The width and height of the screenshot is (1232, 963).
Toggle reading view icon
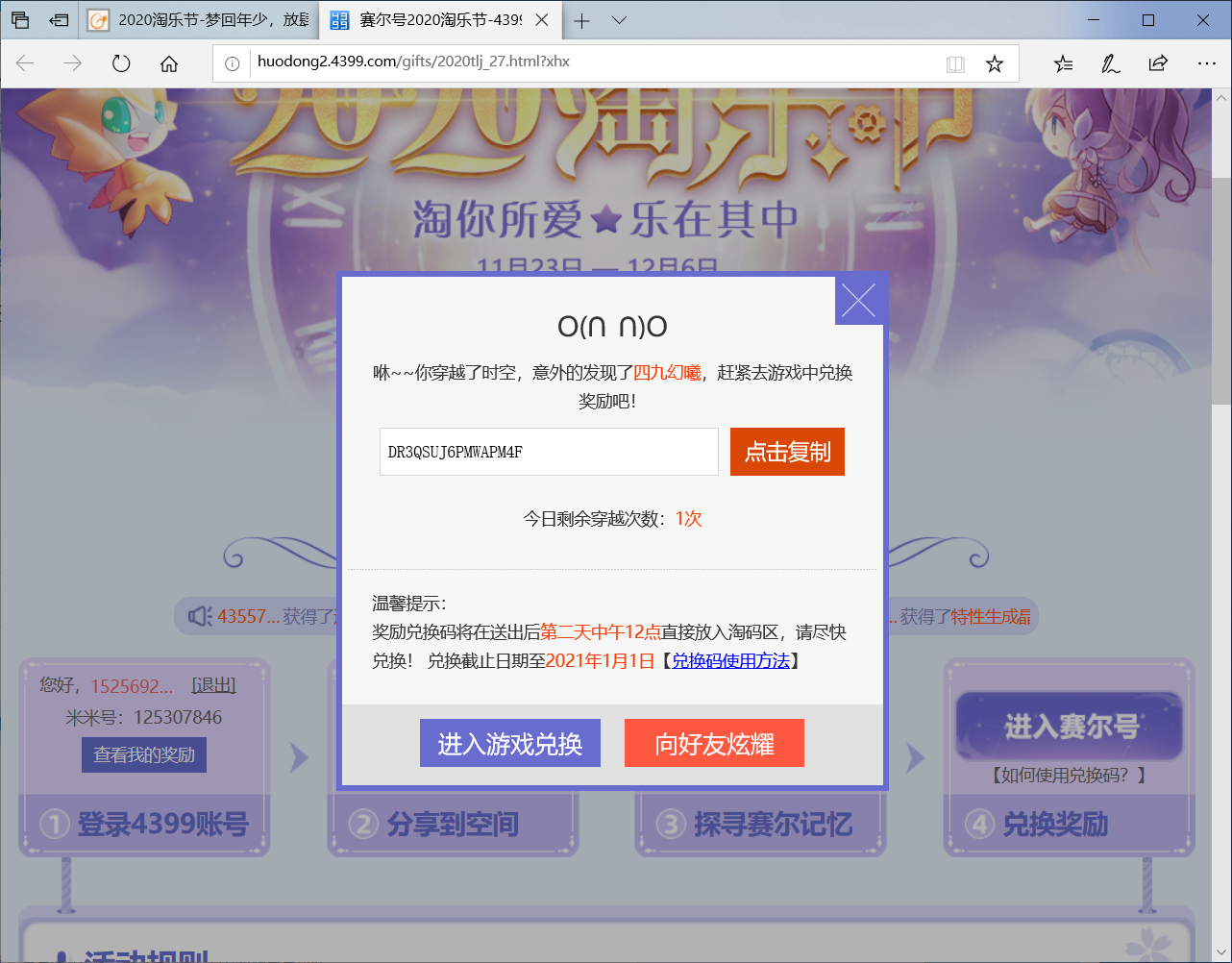[x=955, y=63]
